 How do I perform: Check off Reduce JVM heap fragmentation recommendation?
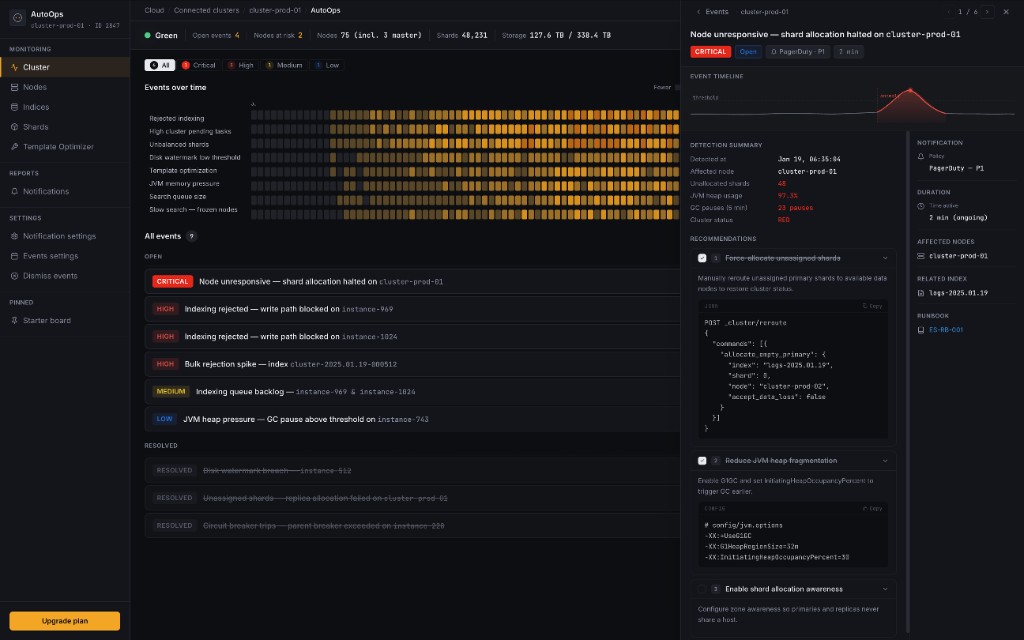tap(702, 460)
